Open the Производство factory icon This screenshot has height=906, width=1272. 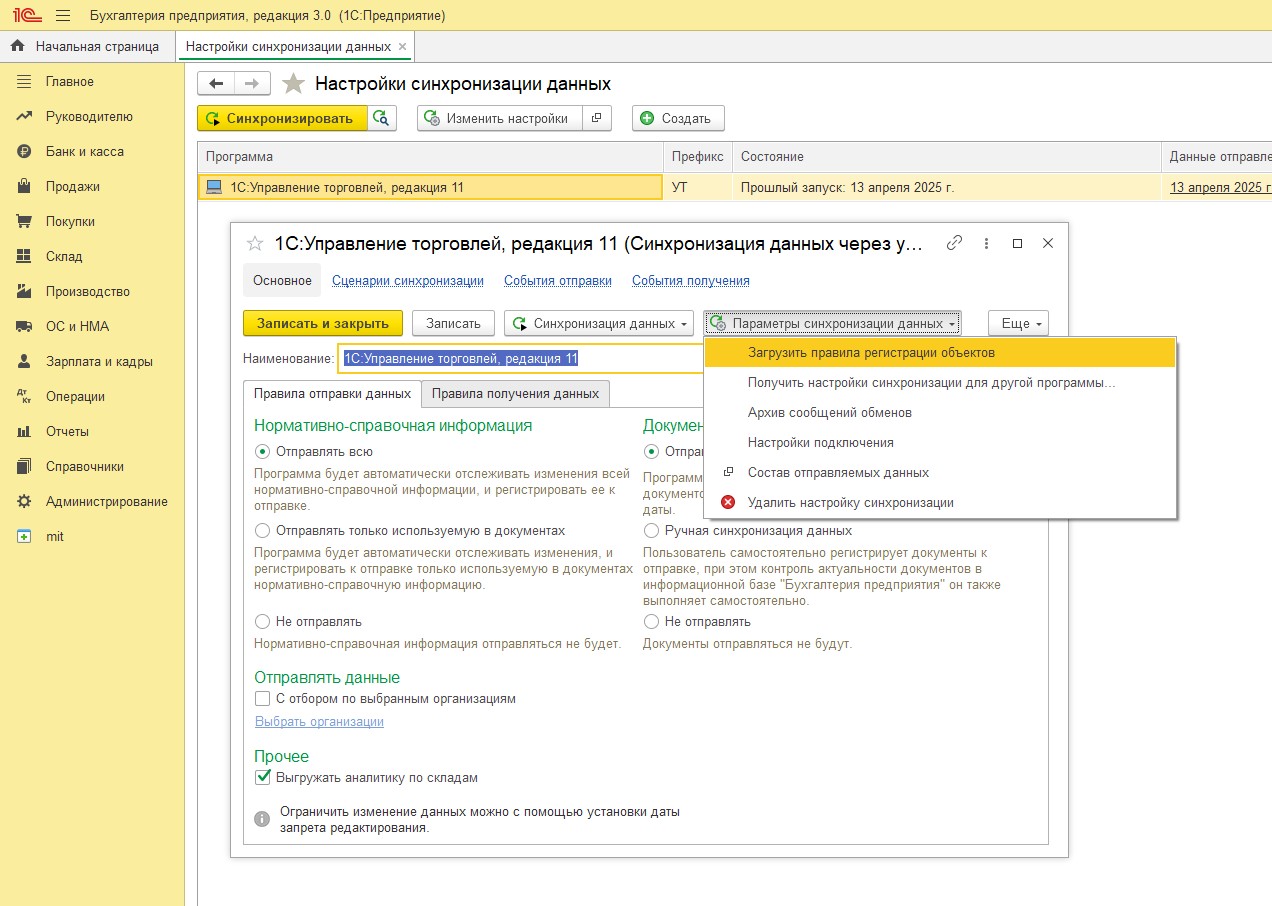point(24,291)
